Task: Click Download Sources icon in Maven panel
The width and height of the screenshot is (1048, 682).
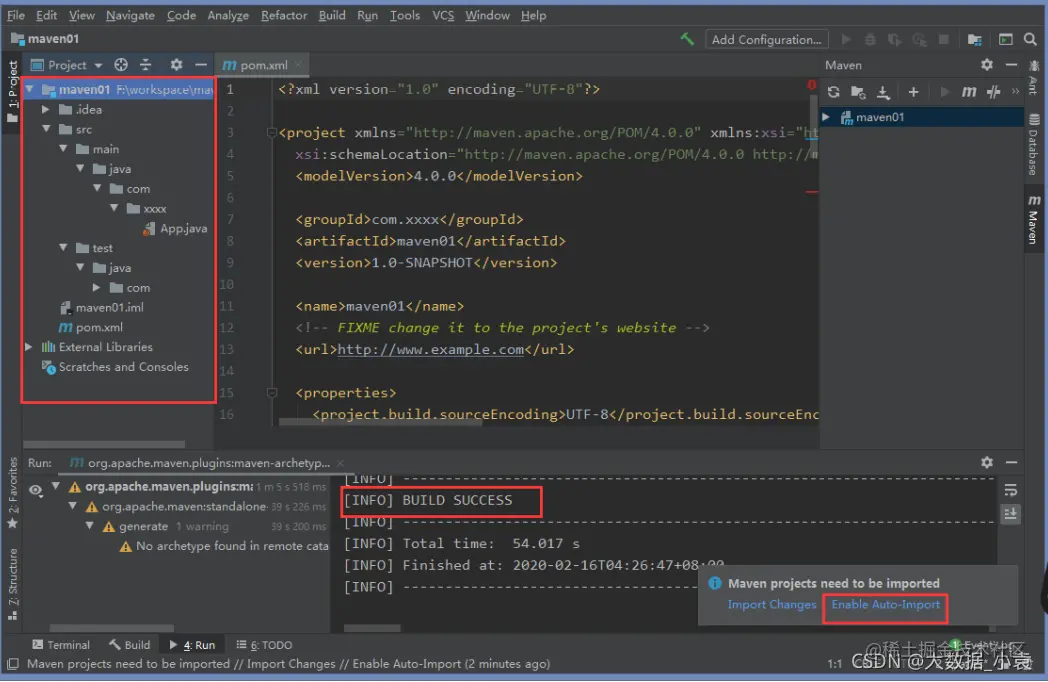Action: 883,92
